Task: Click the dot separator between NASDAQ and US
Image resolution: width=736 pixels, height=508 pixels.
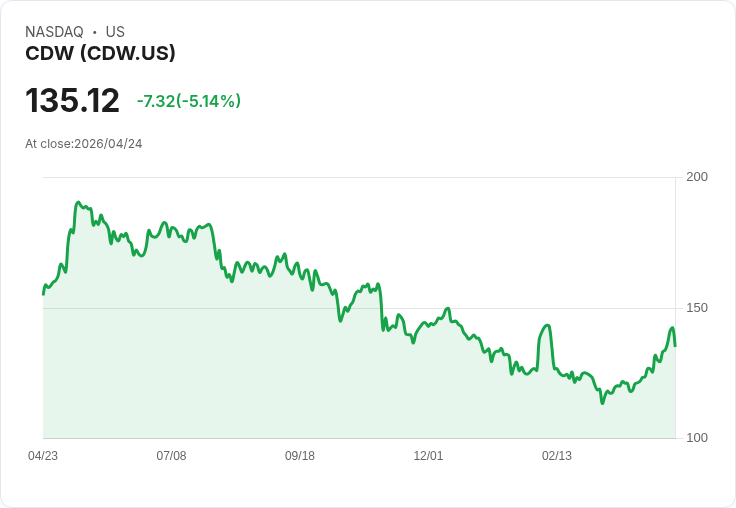Action: [94, 32]
